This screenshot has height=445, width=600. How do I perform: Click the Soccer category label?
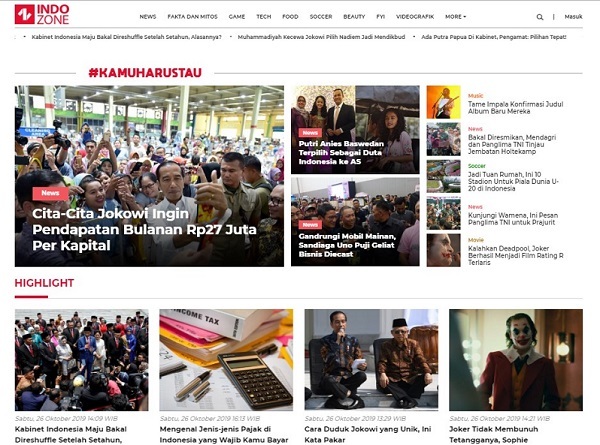click(476, 166)
